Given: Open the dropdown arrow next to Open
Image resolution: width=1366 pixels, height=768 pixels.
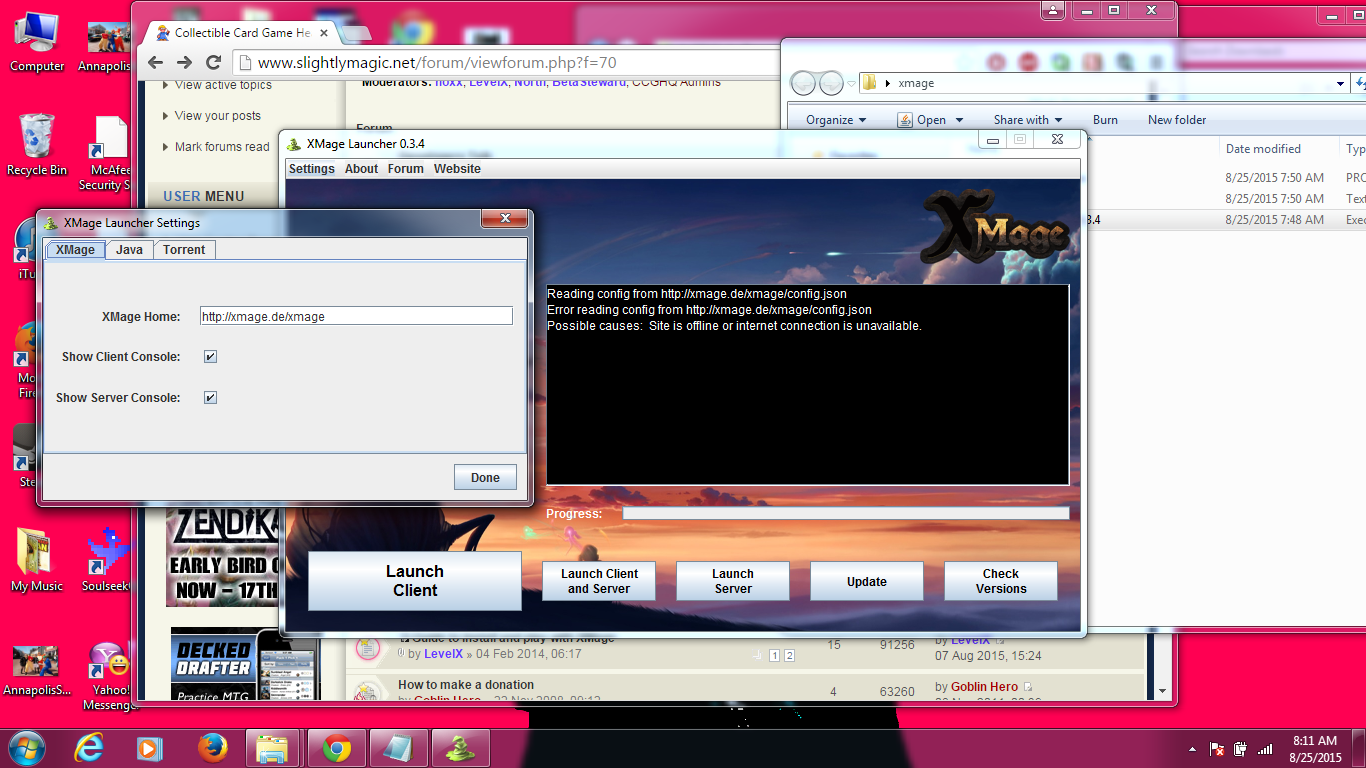Looking at the screenshot, I should coord(959,120).
